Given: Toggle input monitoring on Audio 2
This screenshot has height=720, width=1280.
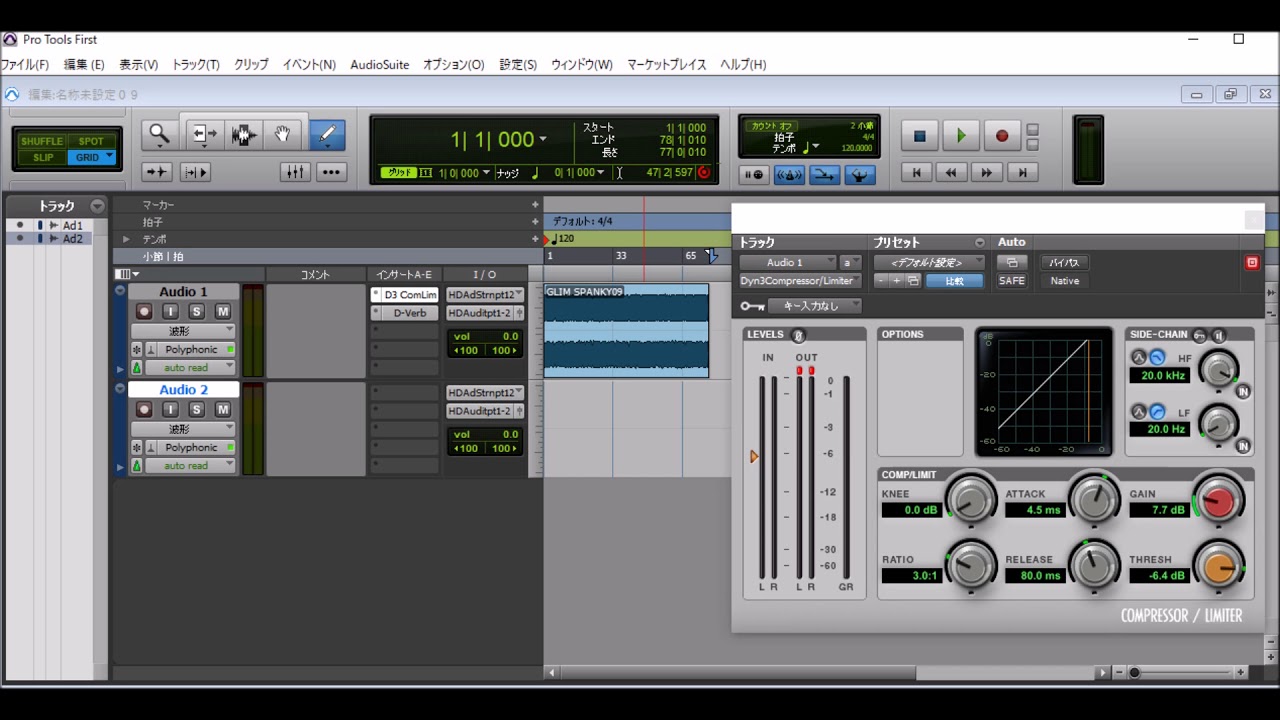Looking at the screenshot, I should tap(170, 410).
